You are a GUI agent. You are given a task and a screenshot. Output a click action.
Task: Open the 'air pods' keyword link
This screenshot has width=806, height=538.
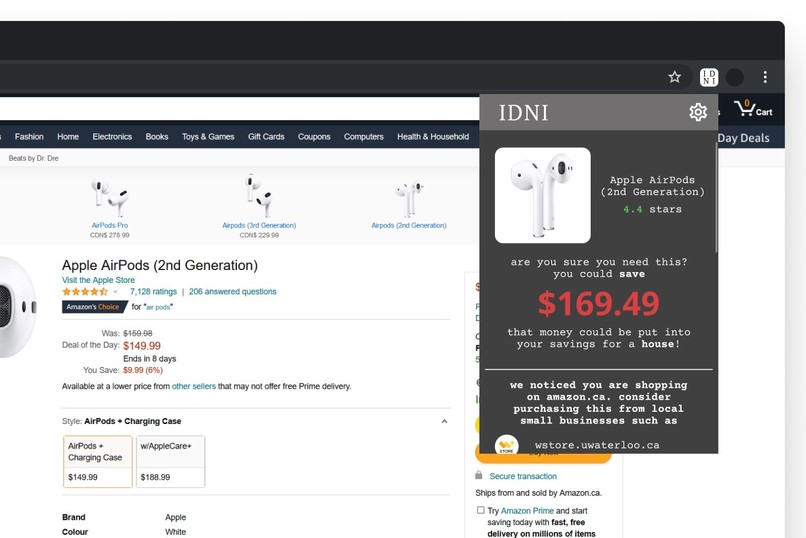[159, 307]
